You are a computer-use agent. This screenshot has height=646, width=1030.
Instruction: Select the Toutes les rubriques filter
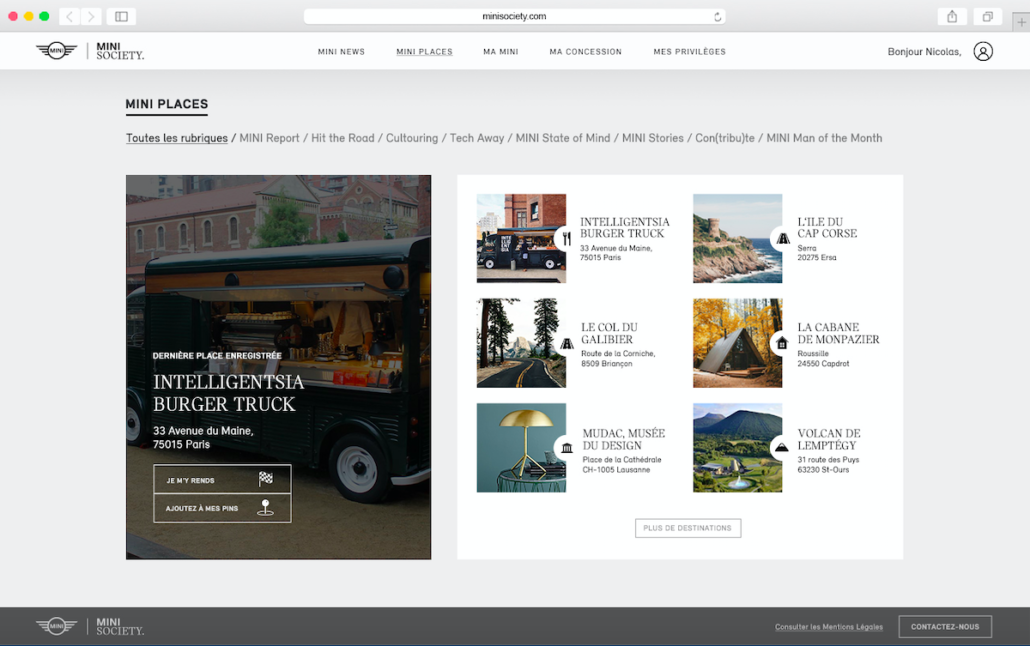177,138
